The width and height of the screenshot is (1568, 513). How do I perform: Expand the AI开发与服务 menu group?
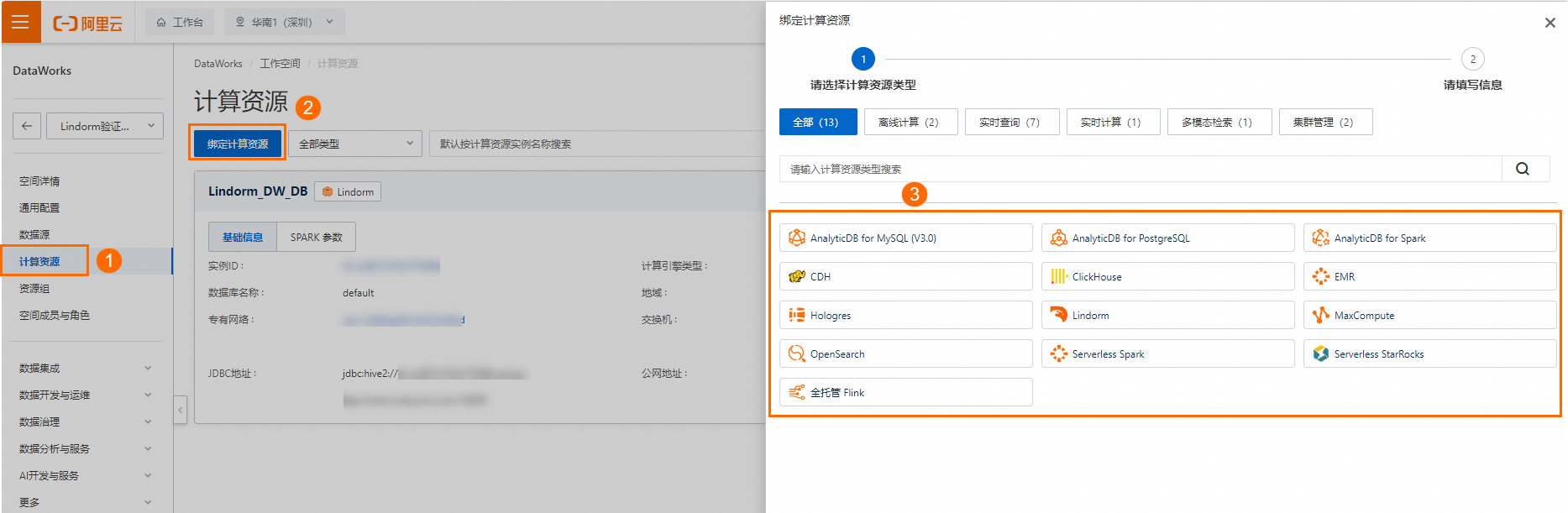[x=86, y=475]
